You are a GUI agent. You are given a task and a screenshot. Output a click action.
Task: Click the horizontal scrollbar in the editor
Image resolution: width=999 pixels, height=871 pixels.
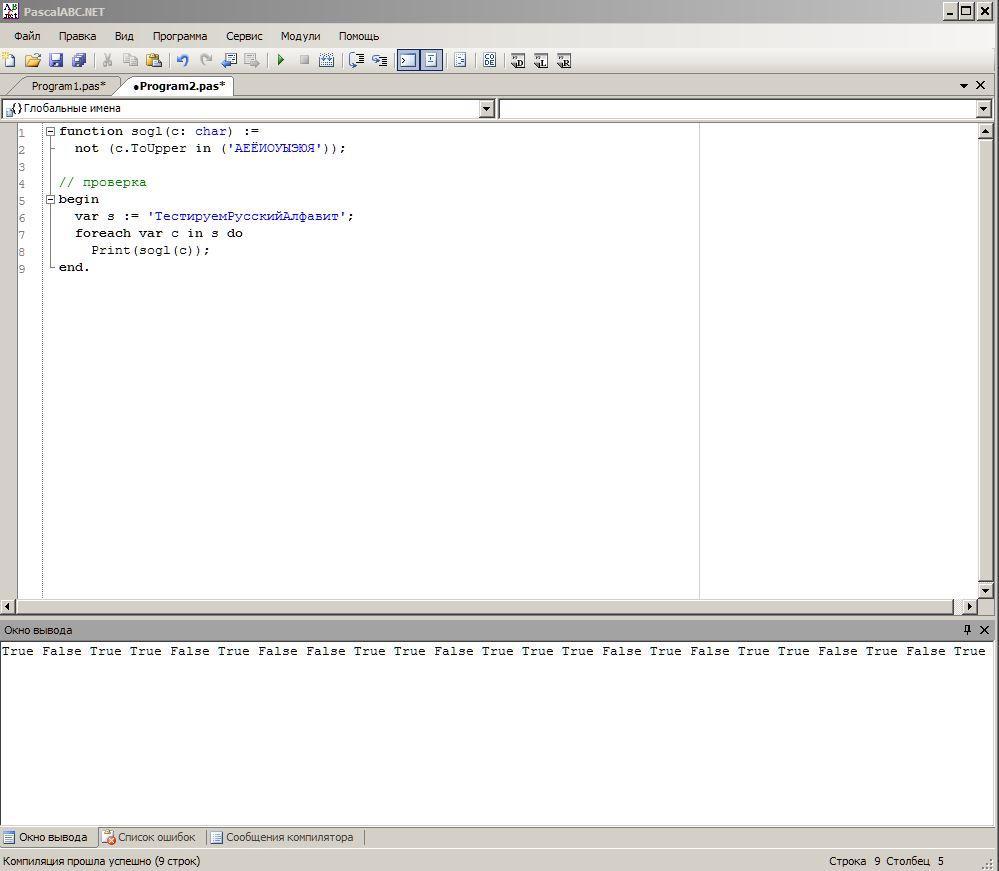coord(485,606)
